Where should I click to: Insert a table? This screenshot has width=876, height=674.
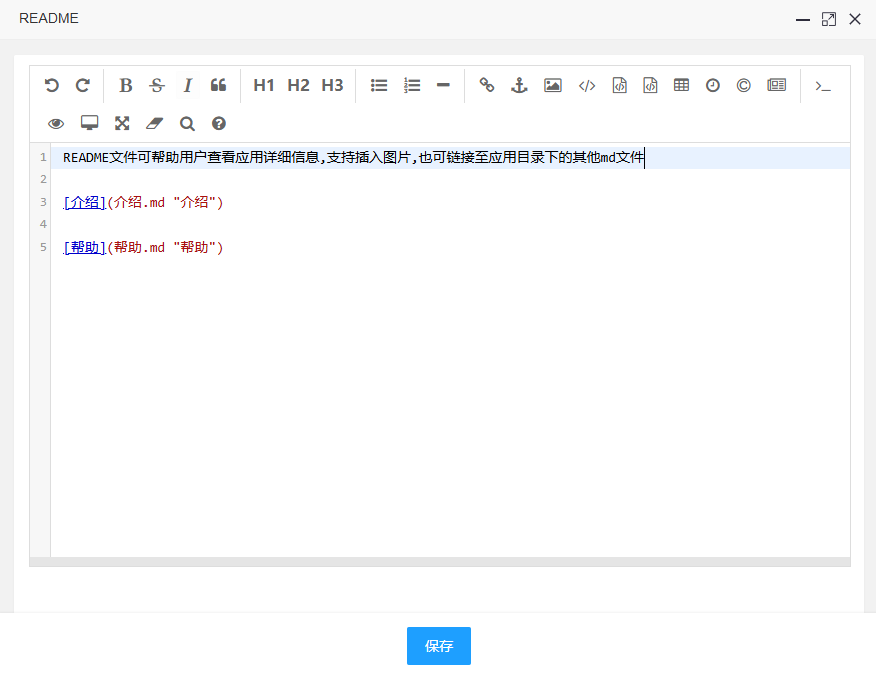click(681, 86)
